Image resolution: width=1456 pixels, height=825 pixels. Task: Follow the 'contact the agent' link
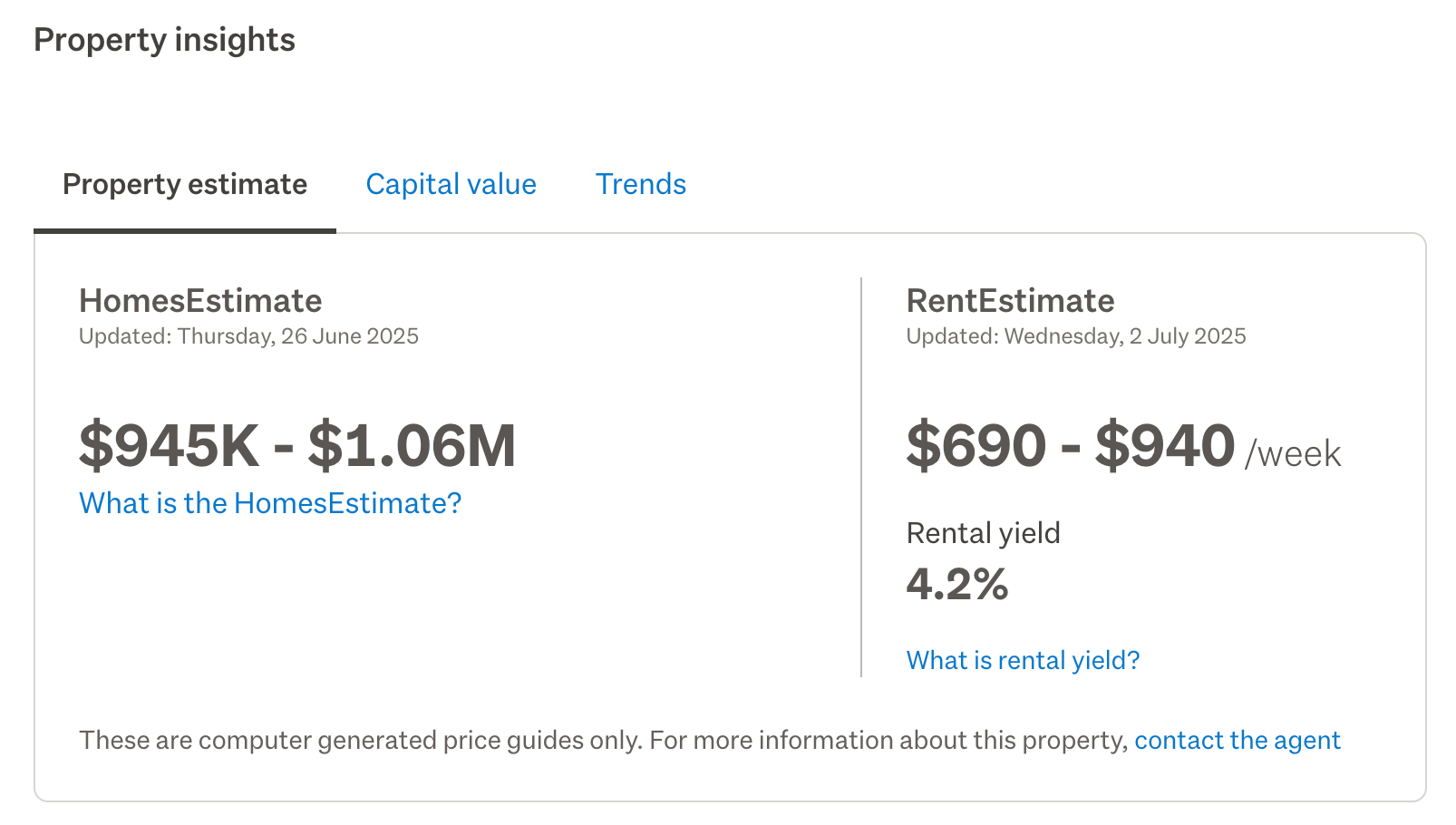(1237, 740)
